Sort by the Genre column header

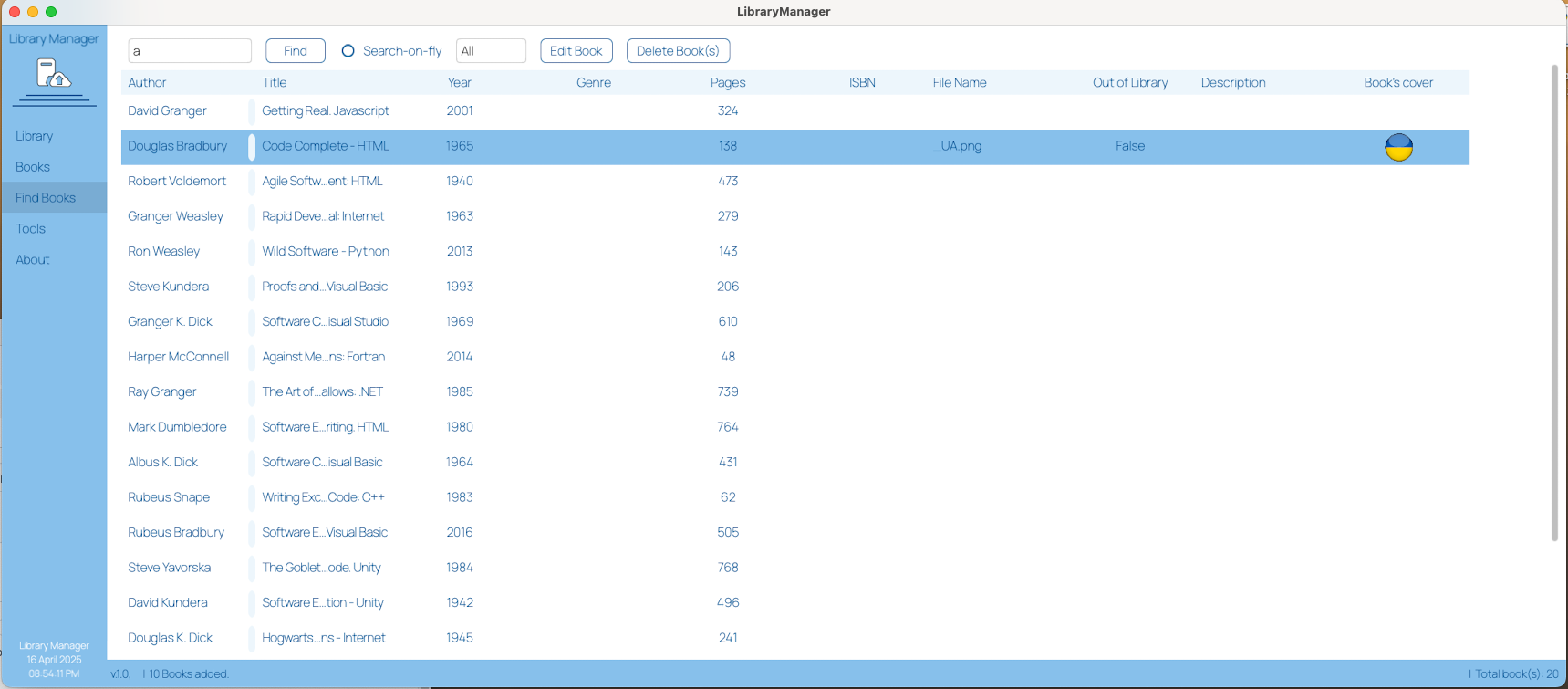pyautogui.click(x=594, y=83)
